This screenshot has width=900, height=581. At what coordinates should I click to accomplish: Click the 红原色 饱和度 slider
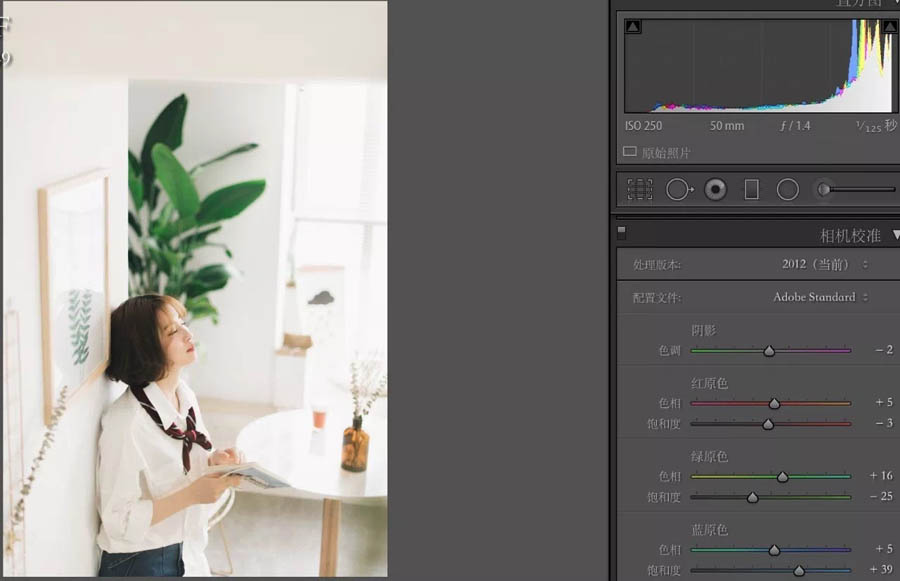pos(770,424)
